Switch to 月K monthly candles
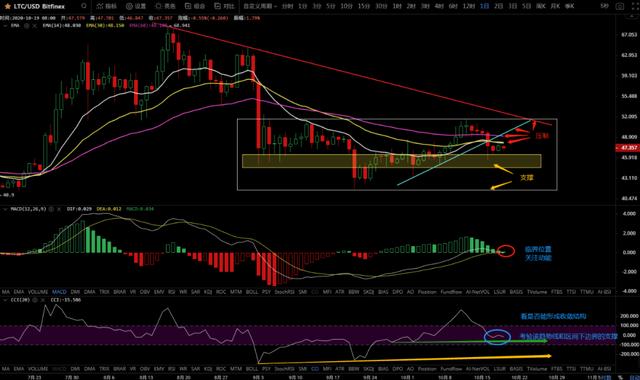Image resolution: width=640 pixels, height=380 pixels. (555, 6)
